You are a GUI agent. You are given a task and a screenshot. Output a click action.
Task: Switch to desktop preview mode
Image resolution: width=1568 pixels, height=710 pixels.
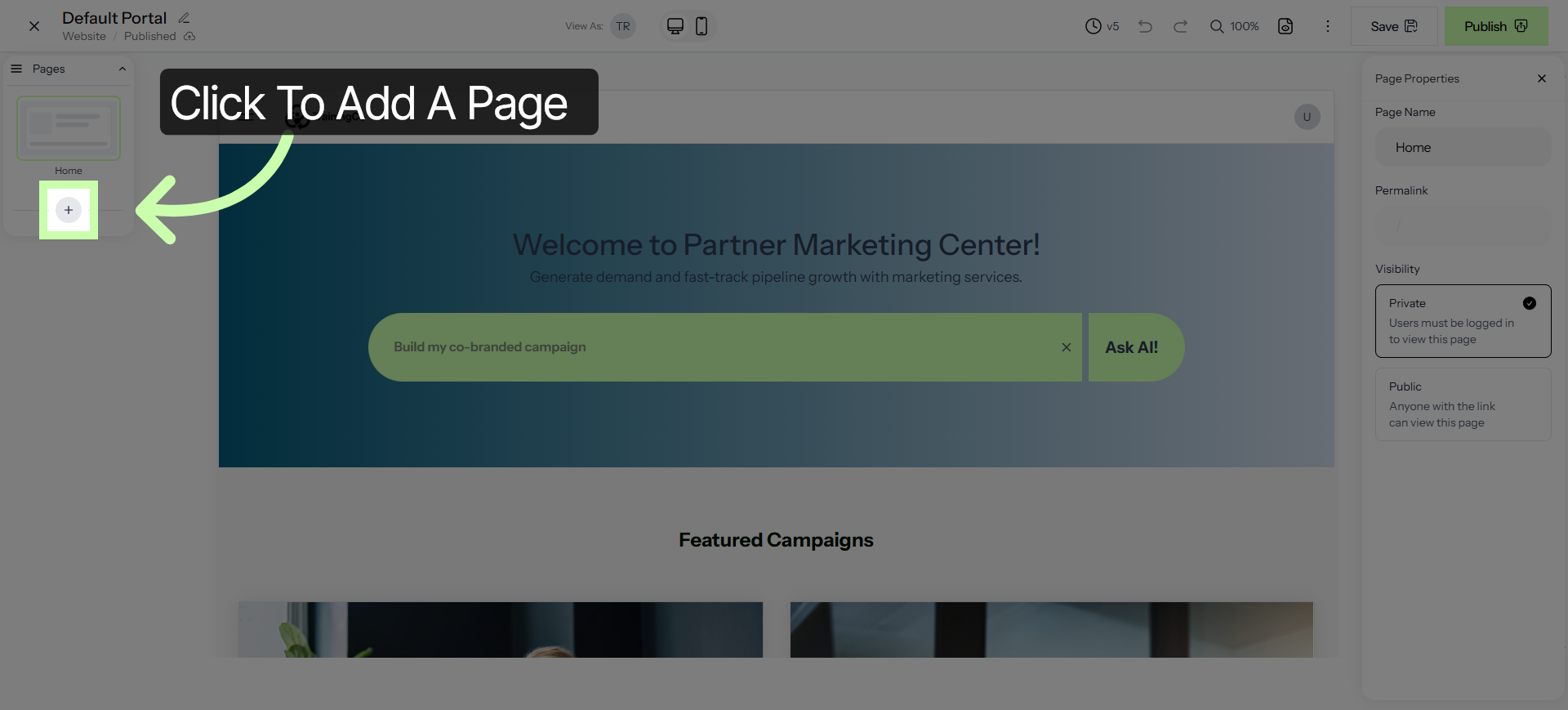click(675, 26)
